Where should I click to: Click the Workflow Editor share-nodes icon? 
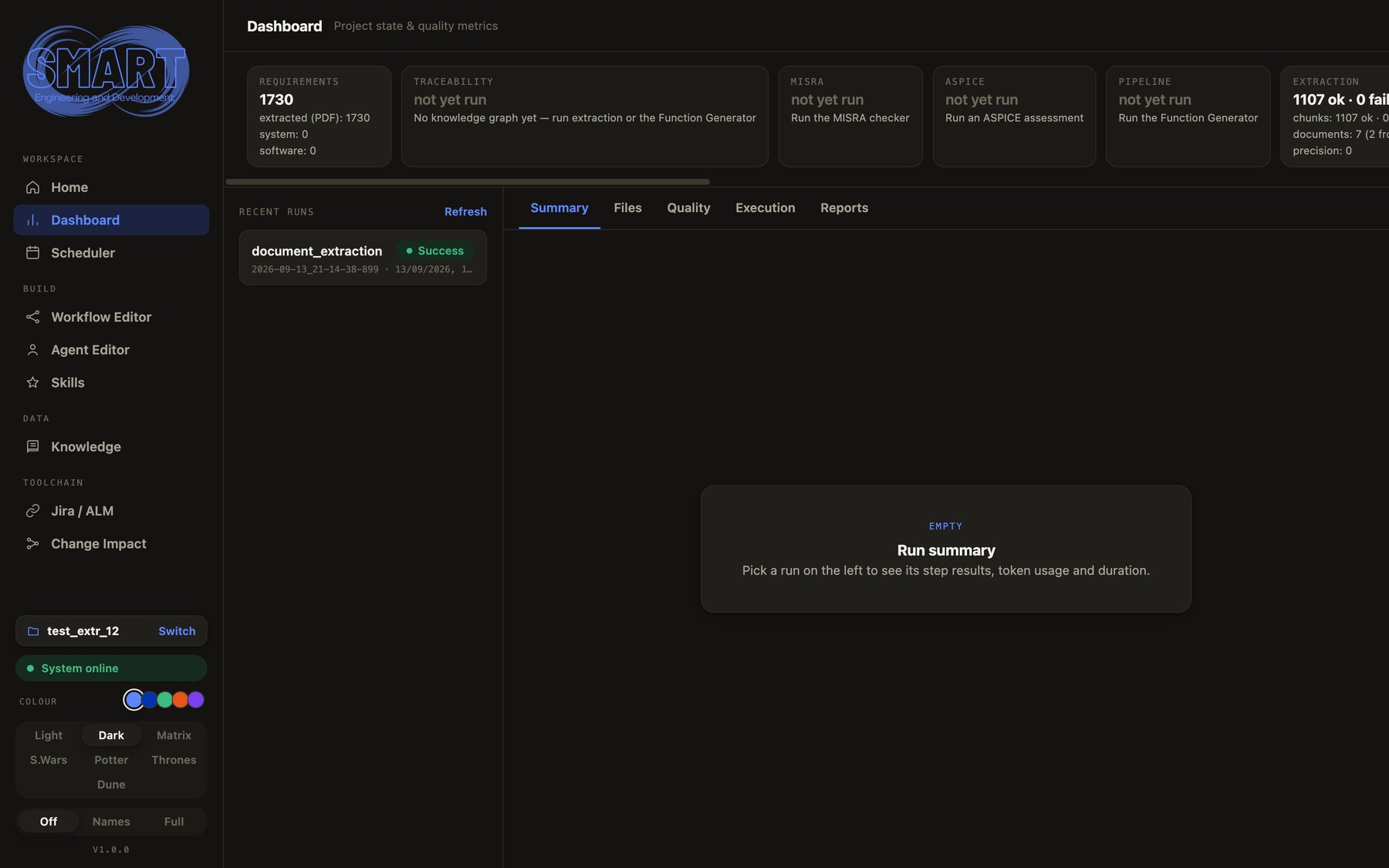point(32,317)
